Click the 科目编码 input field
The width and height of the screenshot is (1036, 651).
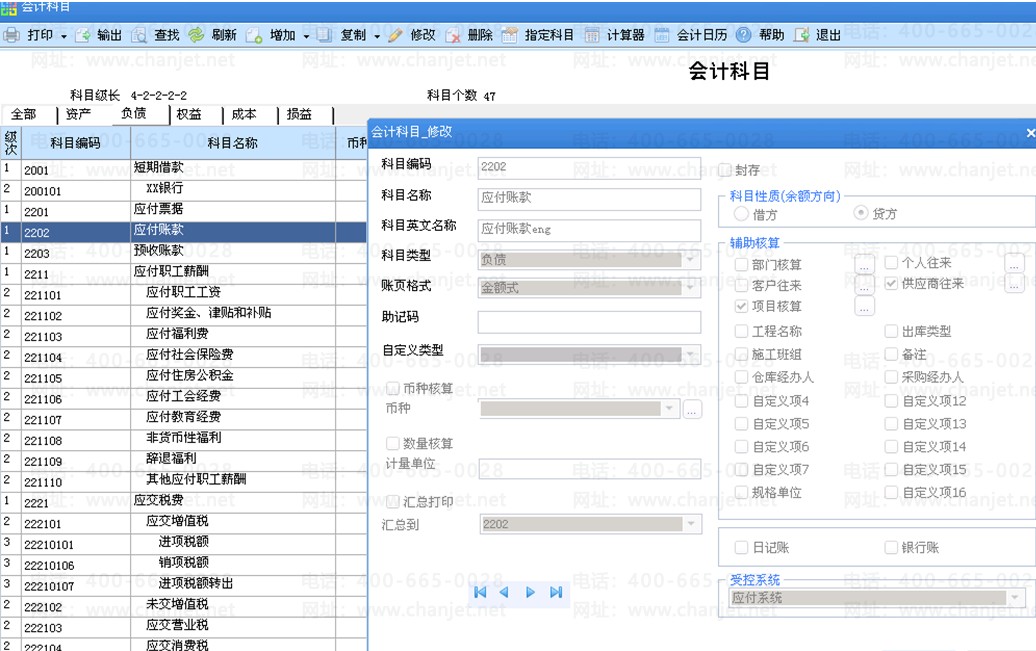click(589, 168)
